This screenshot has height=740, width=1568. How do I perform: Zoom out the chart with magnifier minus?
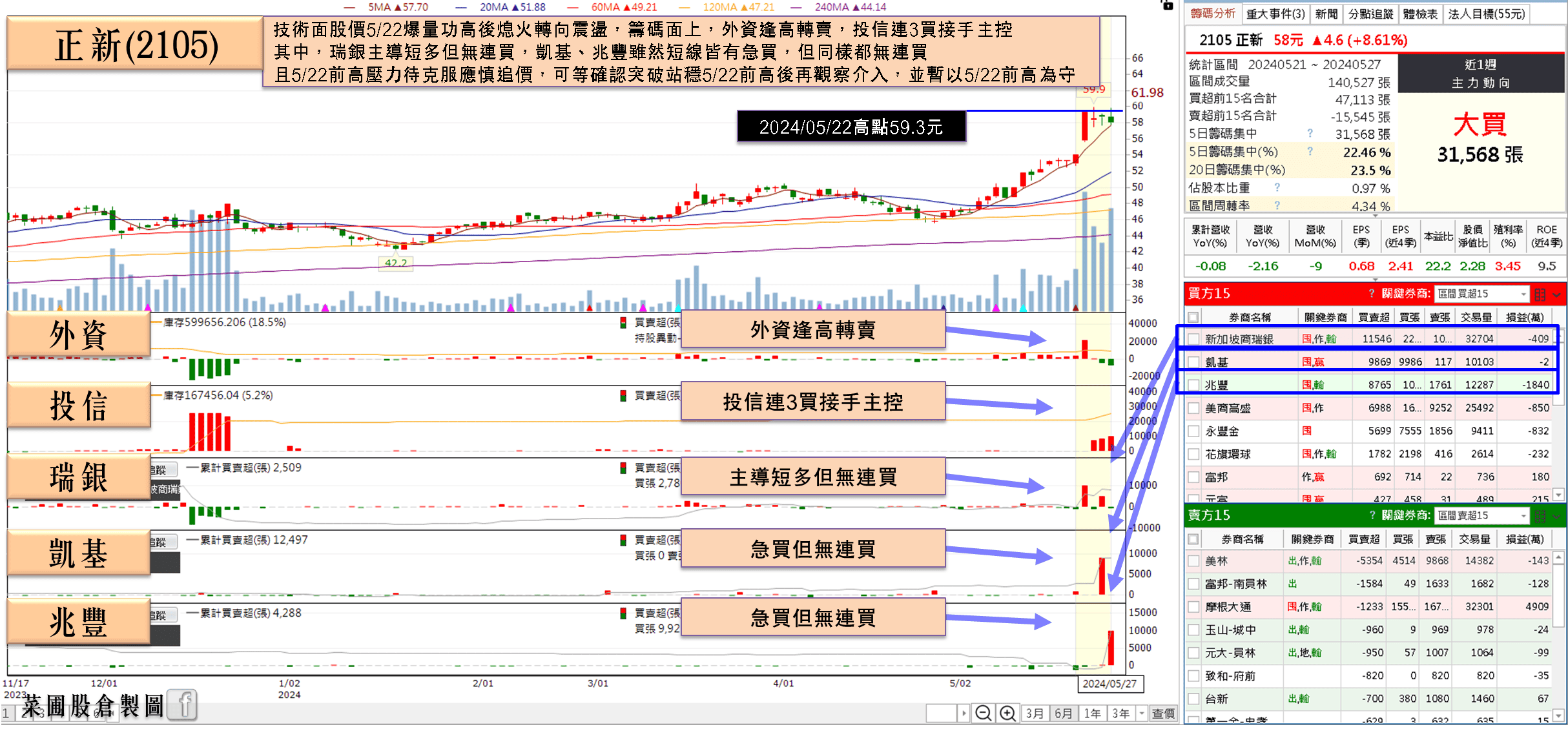click(983, 713)
